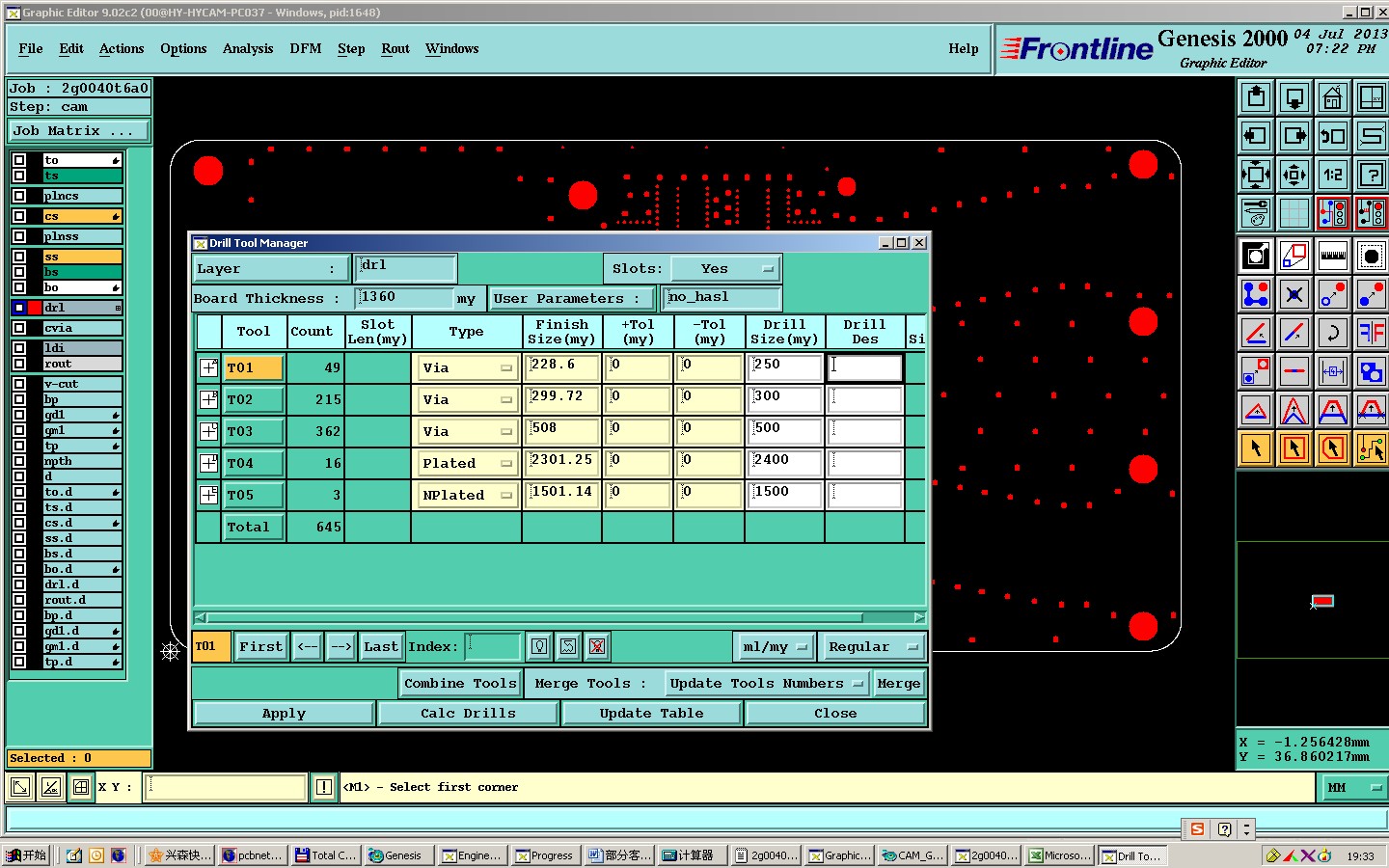
Task: Click the Board Thickness input field
Action: pos(404,297)
